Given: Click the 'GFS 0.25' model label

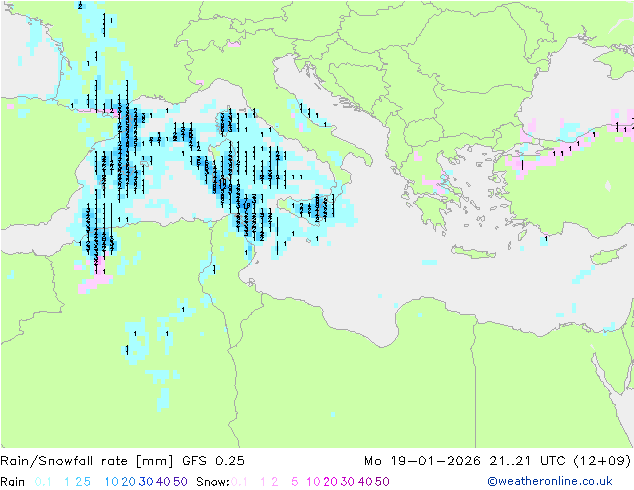Looking at the screenshot, I should point(213,461).
